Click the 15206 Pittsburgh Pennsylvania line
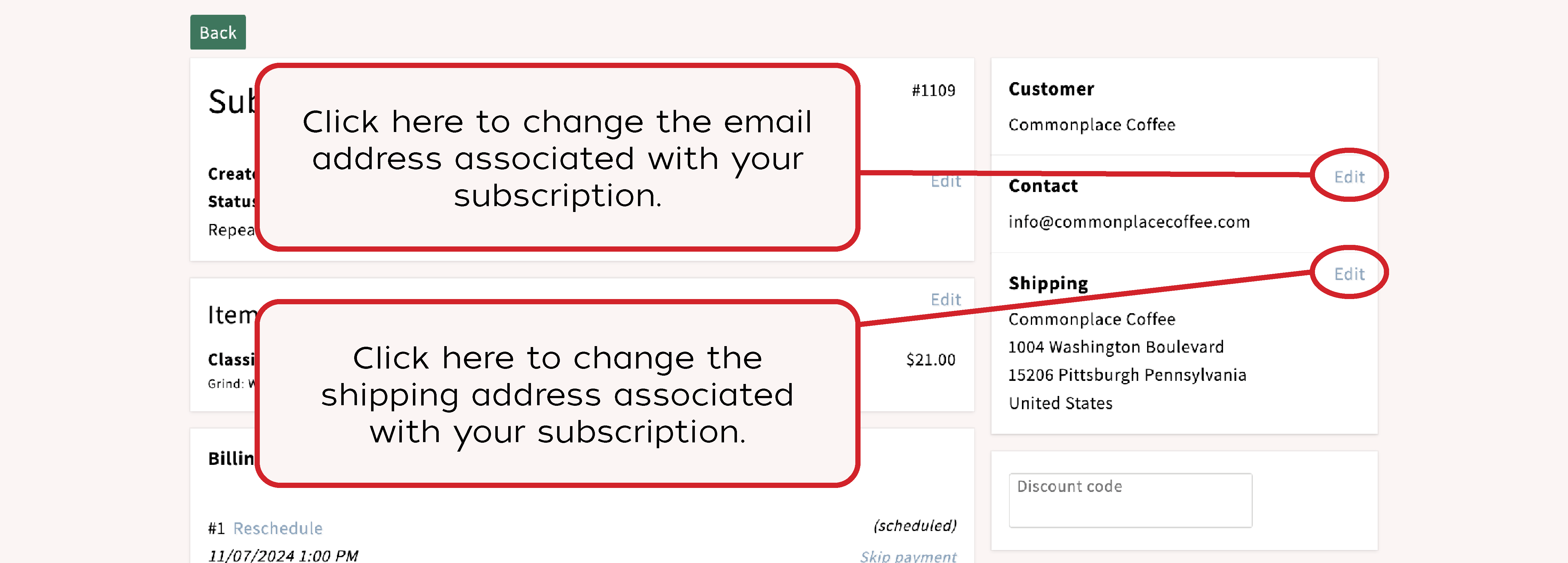Viewport: 1568px width, 563px height. pos(1127,375)
